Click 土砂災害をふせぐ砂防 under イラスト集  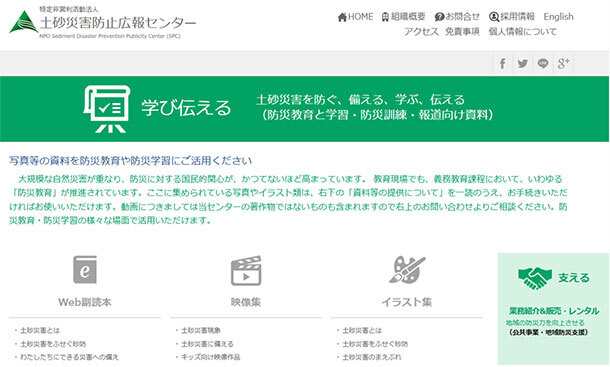[375, 344]
